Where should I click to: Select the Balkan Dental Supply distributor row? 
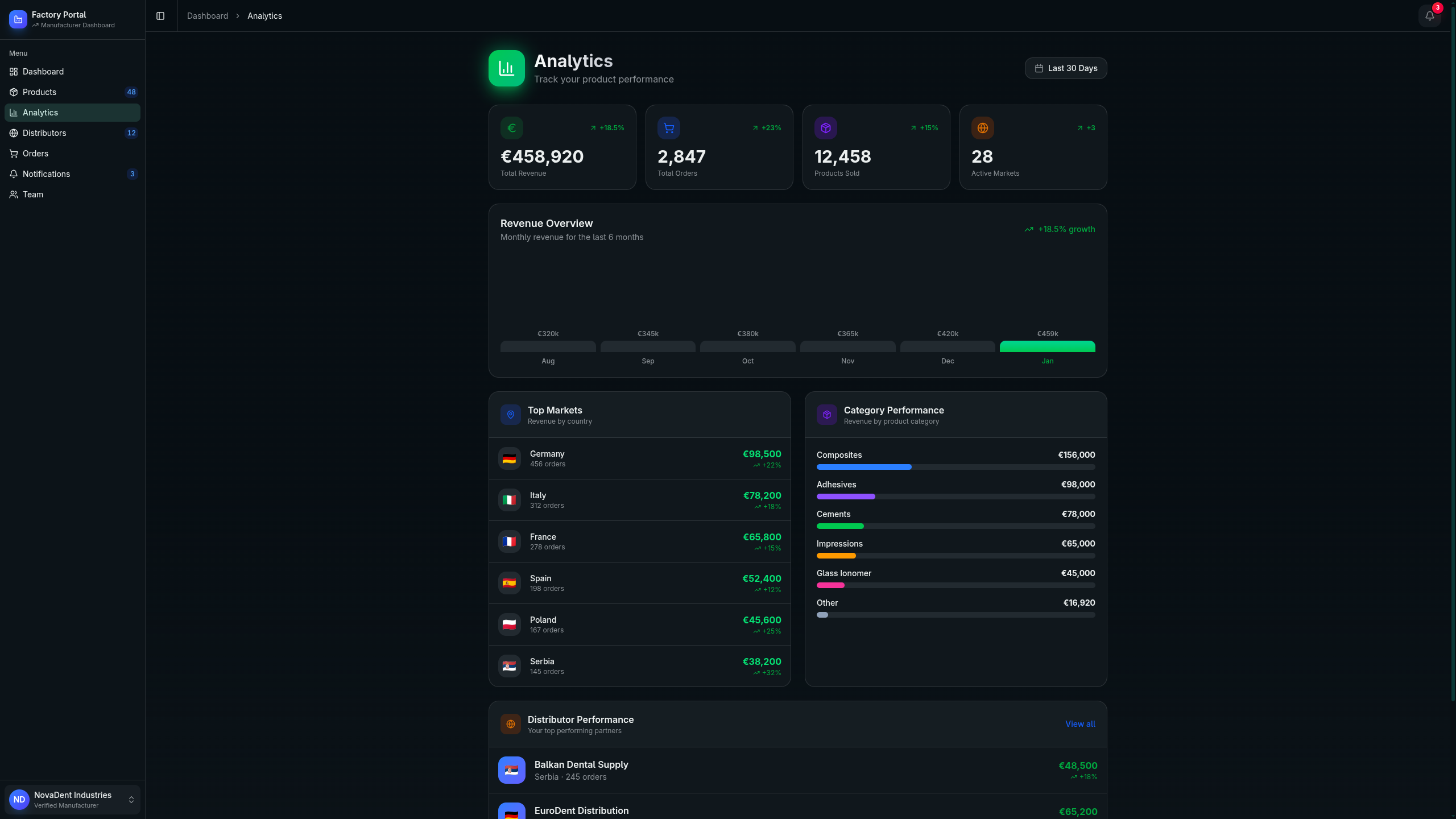pyautogui.click(x=797, y=770)
